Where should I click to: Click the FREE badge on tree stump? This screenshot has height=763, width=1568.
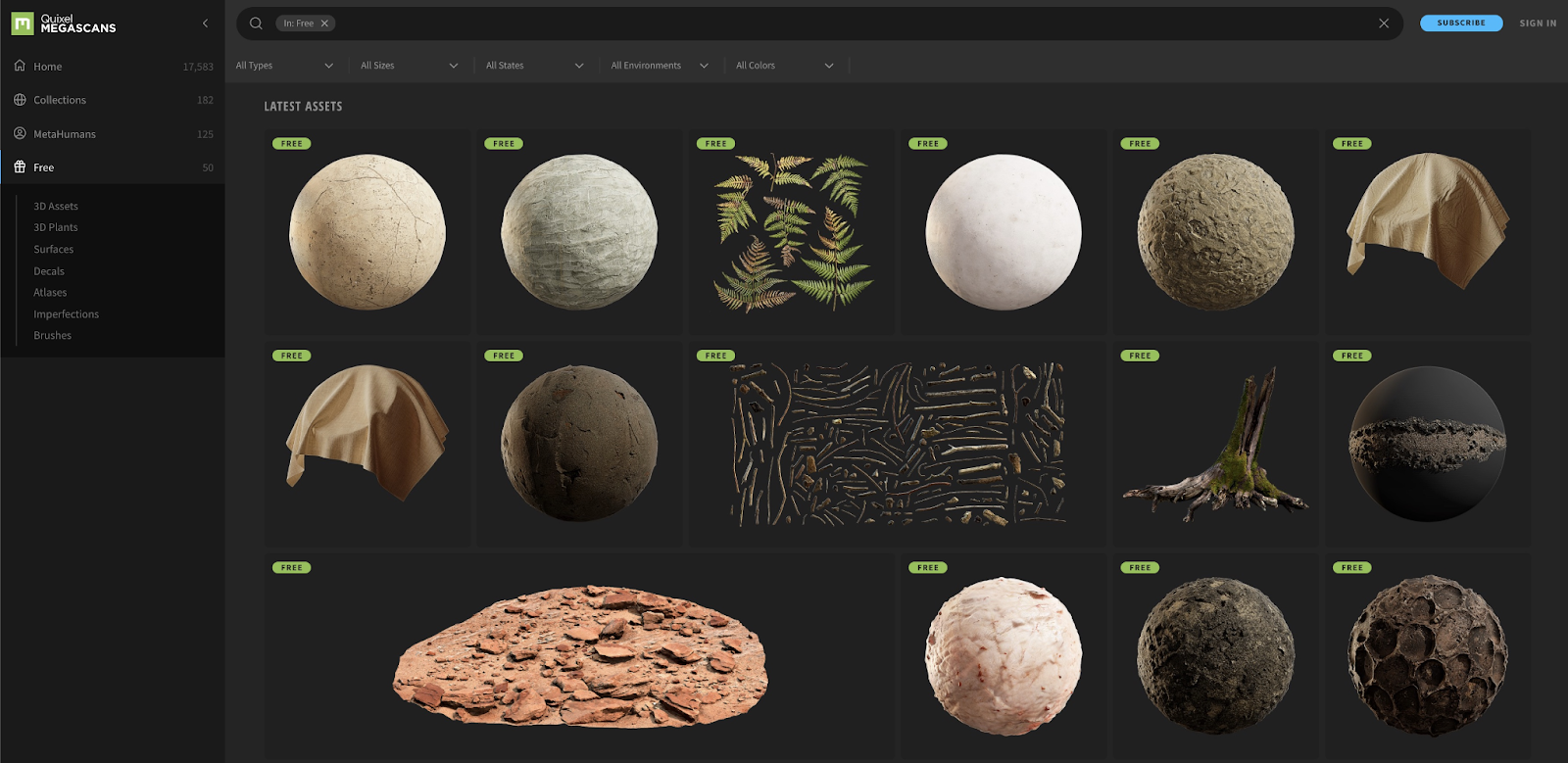point(1140,356)
